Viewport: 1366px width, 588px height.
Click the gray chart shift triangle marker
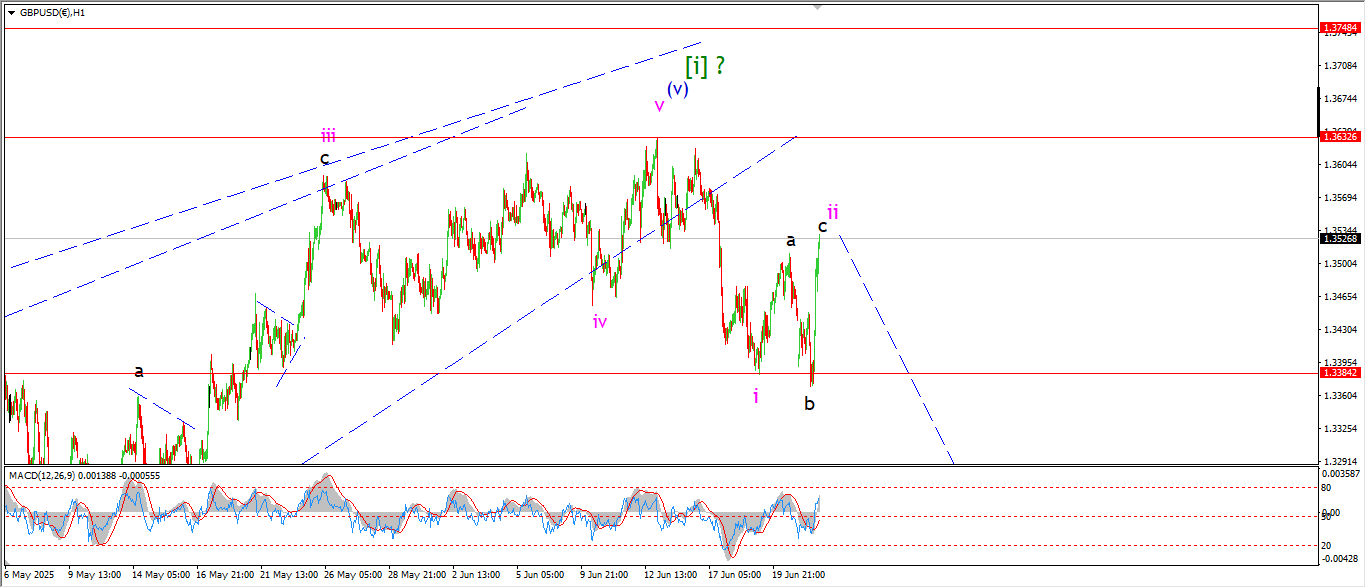(x=819, y=6)
